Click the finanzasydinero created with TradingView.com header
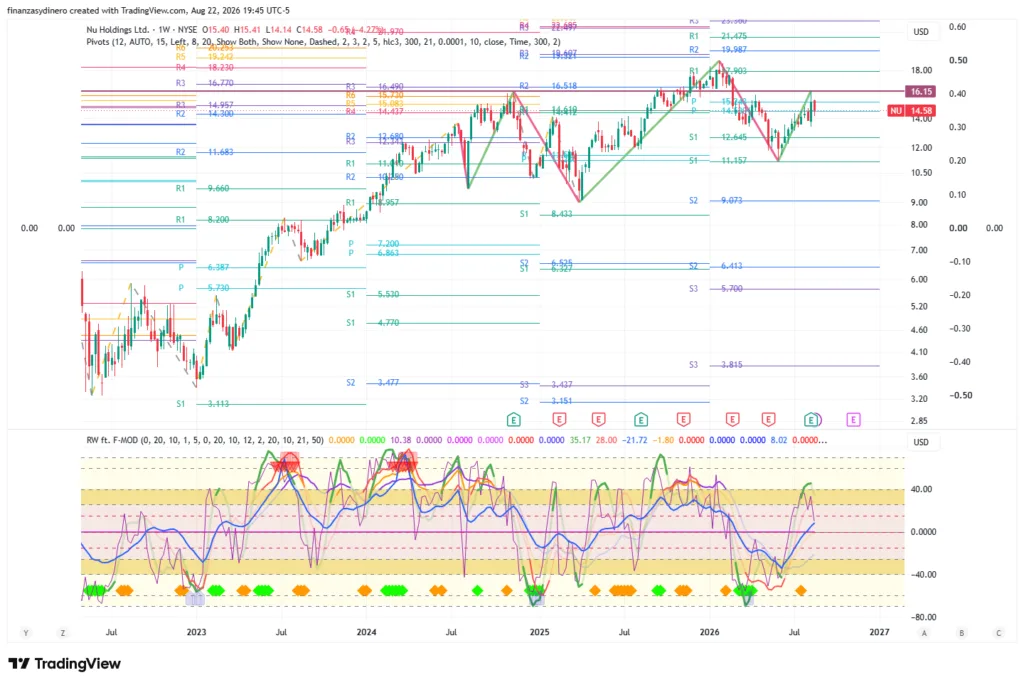This screenshot has height=685, width=1024. 148,10
